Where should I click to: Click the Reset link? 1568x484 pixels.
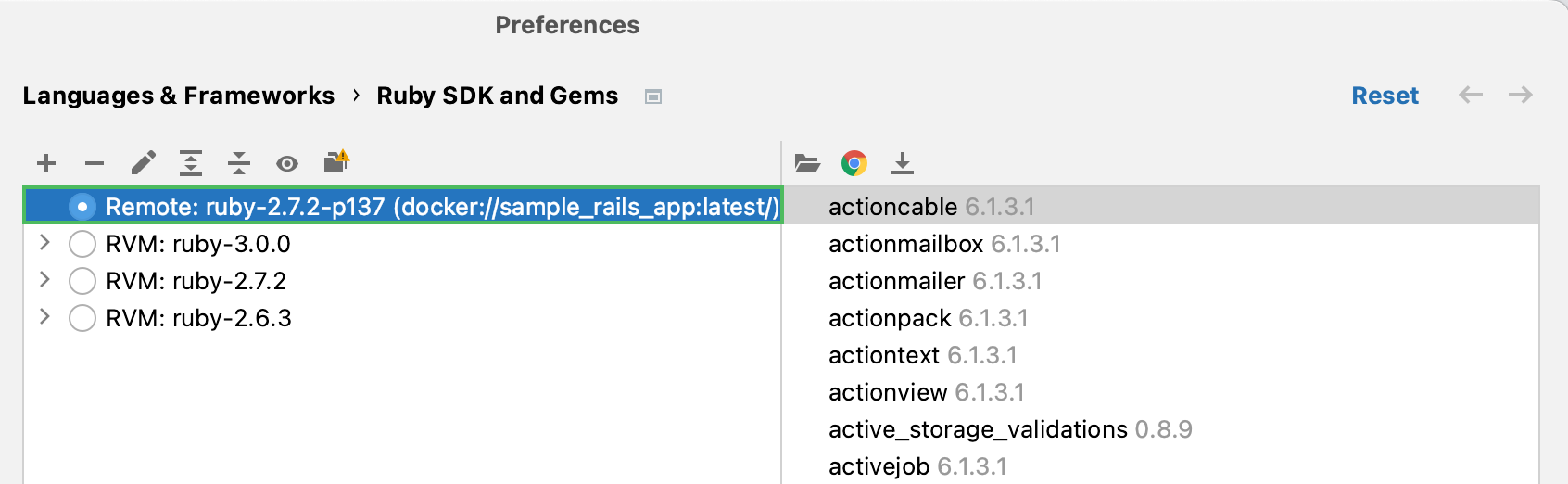tap(1385, 96)
